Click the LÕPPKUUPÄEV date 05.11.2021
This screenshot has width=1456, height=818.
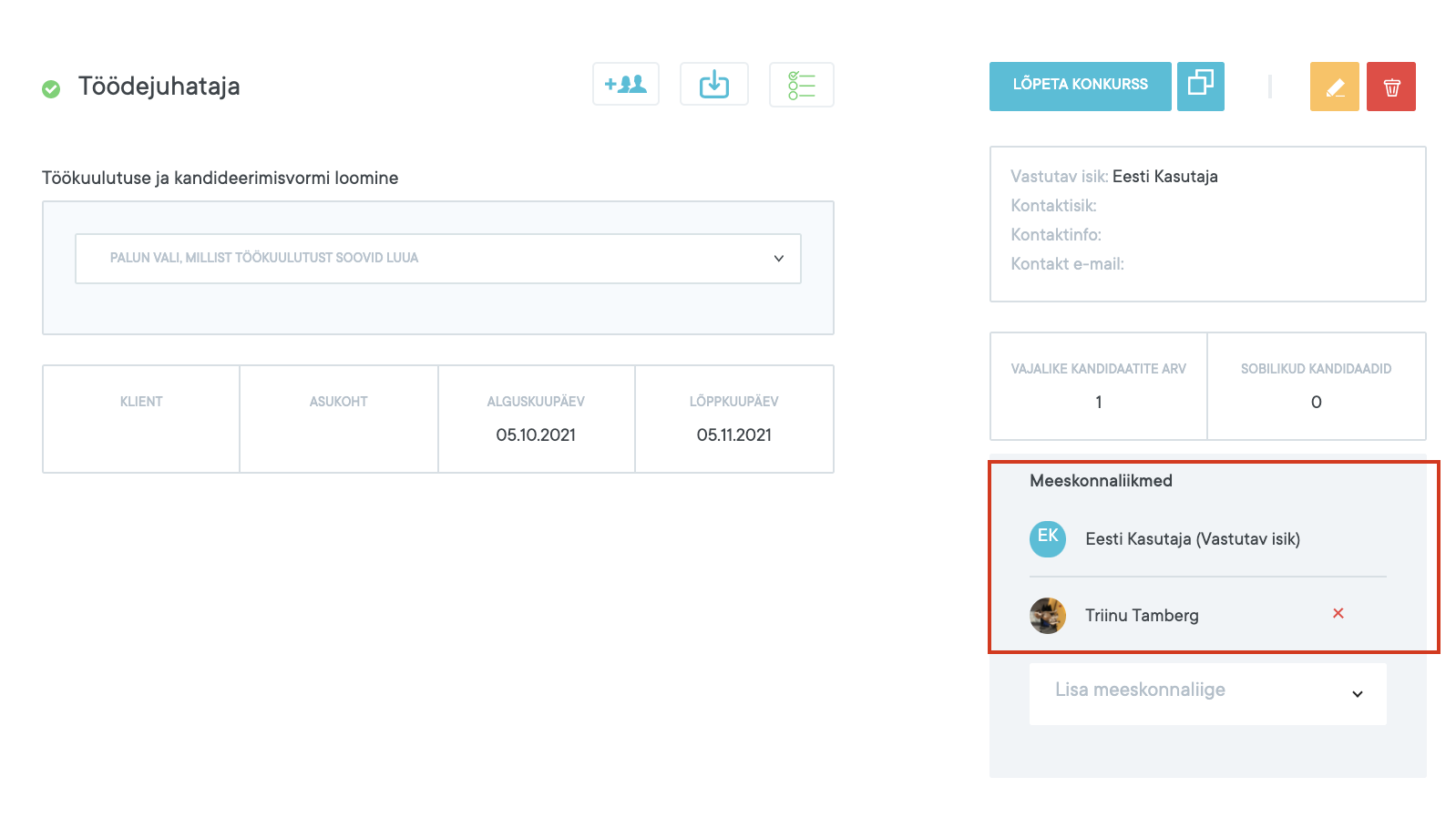click(733, 435)
